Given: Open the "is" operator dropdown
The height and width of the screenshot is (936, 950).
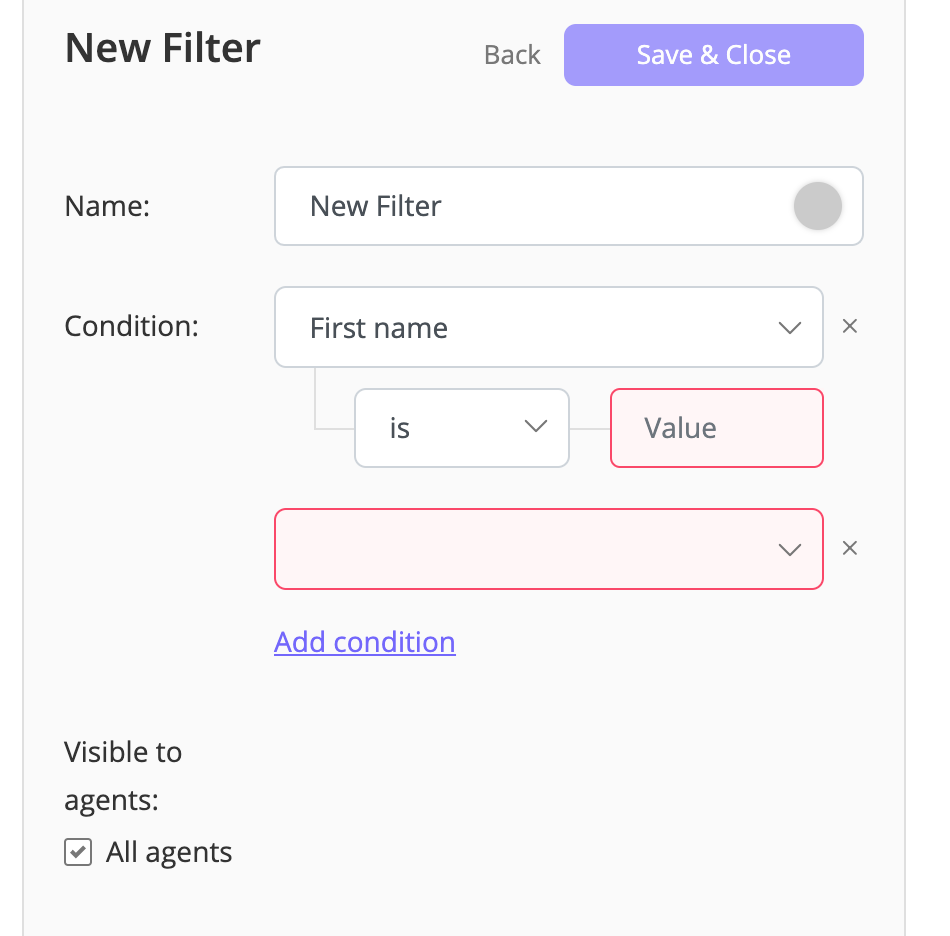Looking at the screenshot, I should tap(450, 428).
